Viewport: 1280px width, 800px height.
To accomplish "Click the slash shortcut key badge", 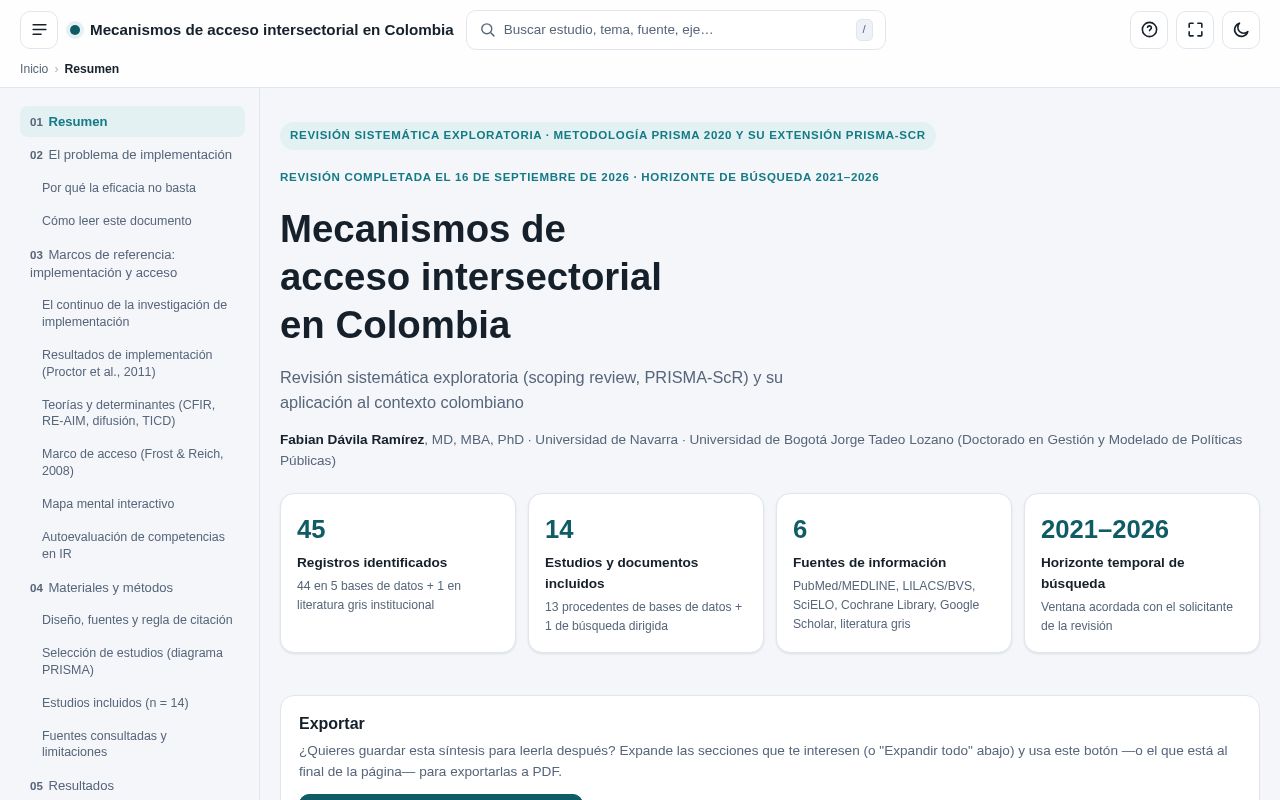I will click(x=864, y=30).
